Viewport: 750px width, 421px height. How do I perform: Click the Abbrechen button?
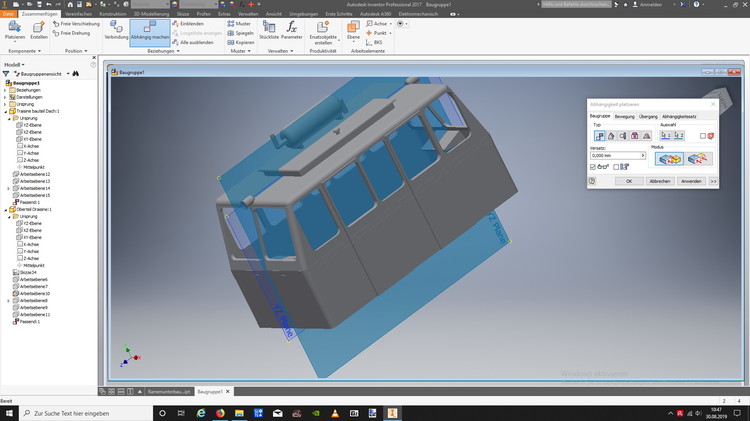[659, 181]
